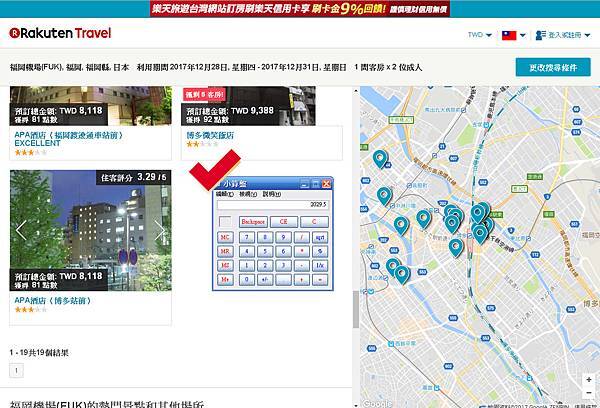The width and height of the screenshot is (600, 408).
Task: Open the 博多微笑飯店 hotel link
Action: 210,135
